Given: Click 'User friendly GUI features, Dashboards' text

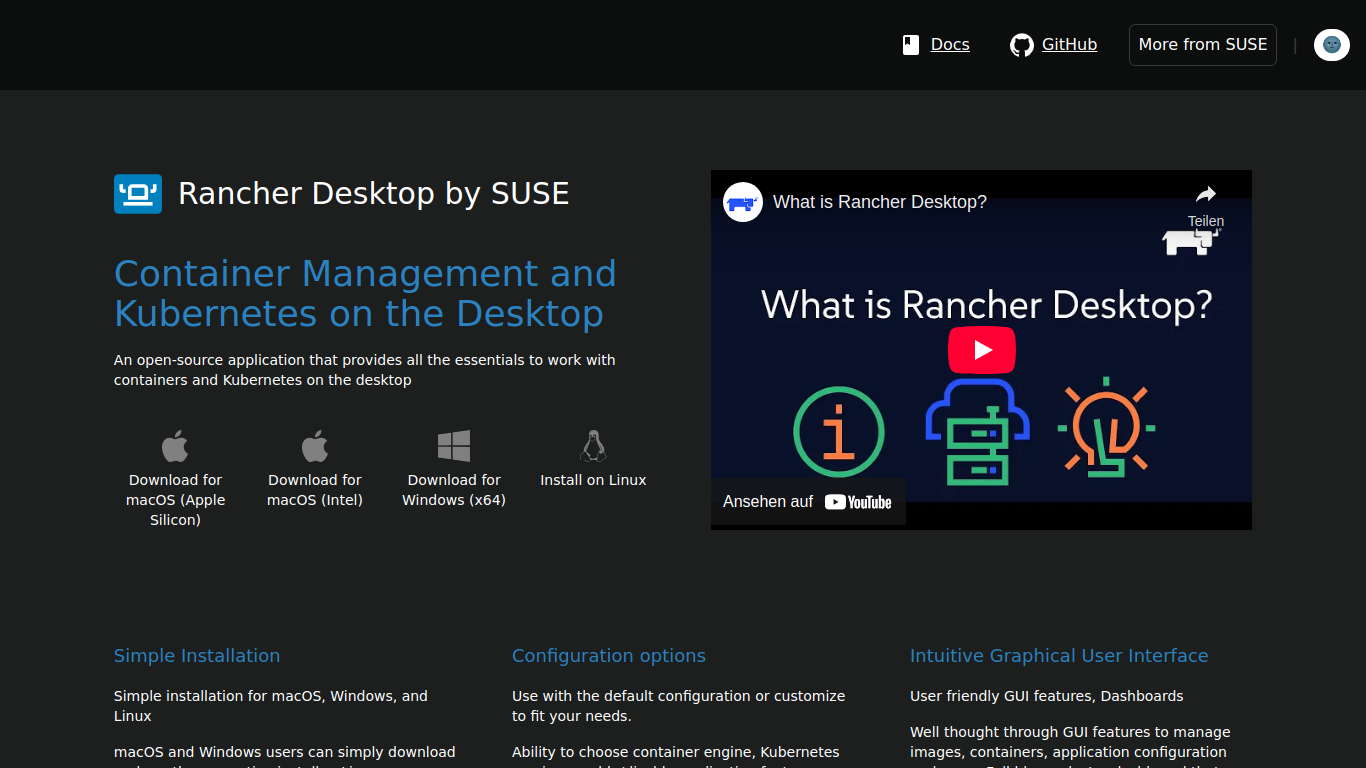Looking at the screenshot, I should click(1047, 696).
